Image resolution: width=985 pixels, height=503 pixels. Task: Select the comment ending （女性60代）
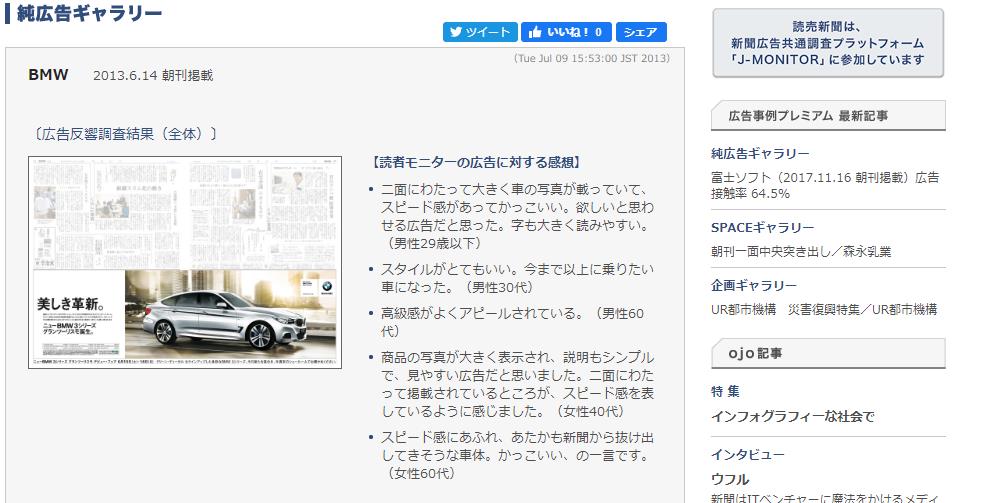(517, 455)
